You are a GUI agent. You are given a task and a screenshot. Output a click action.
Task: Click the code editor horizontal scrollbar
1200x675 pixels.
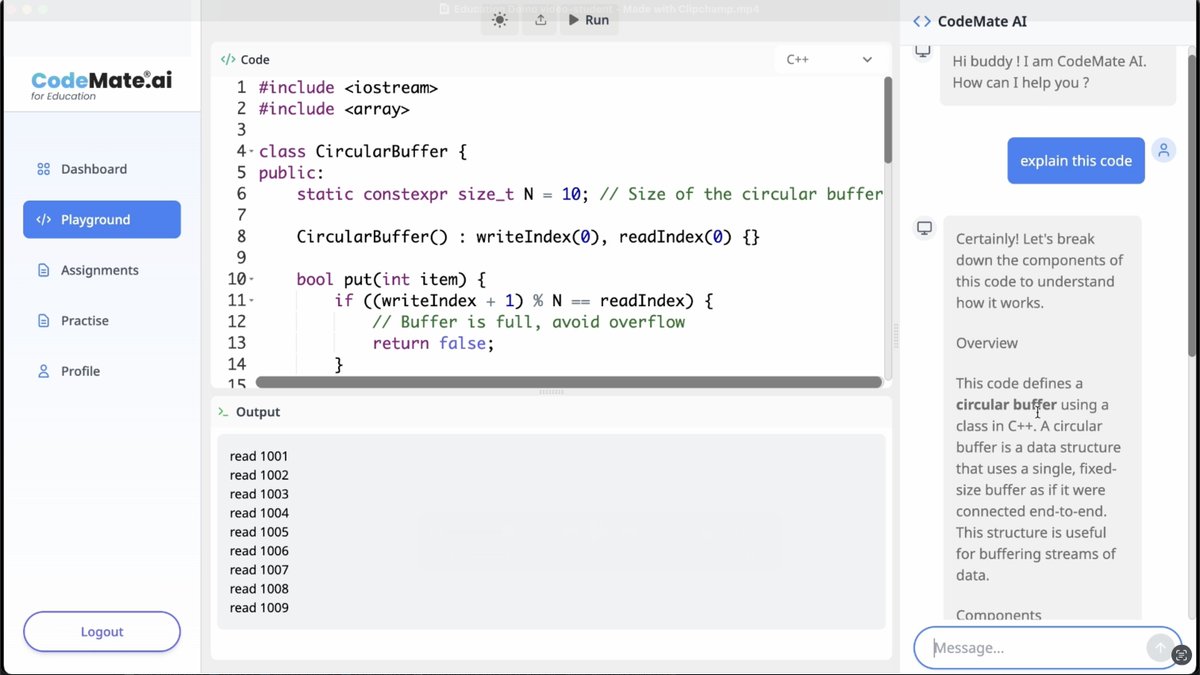[x=568, y=382]
